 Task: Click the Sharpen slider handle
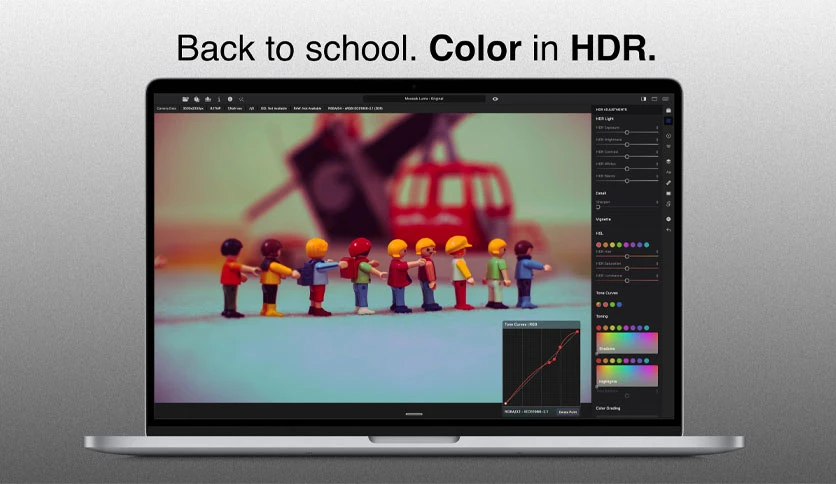(598, 207)
